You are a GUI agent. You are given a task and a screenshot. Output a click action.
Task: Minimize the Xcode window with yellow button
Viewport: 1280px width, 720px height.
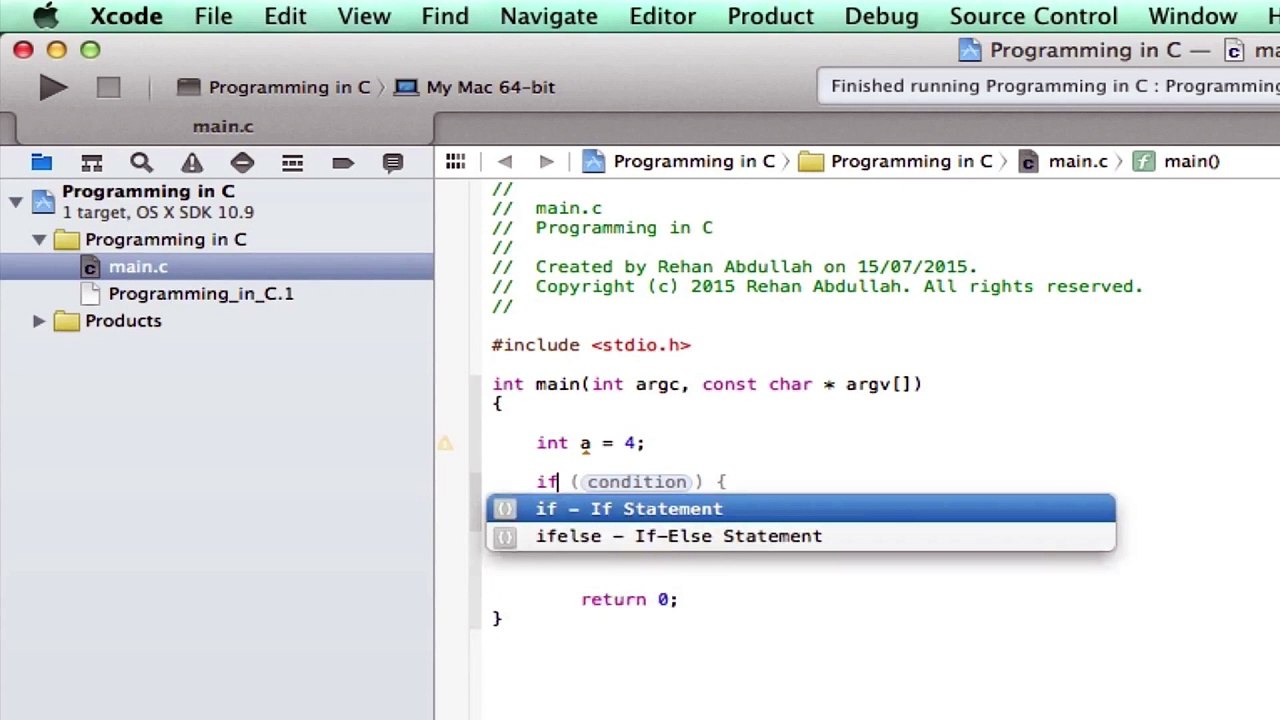point(57,50)
